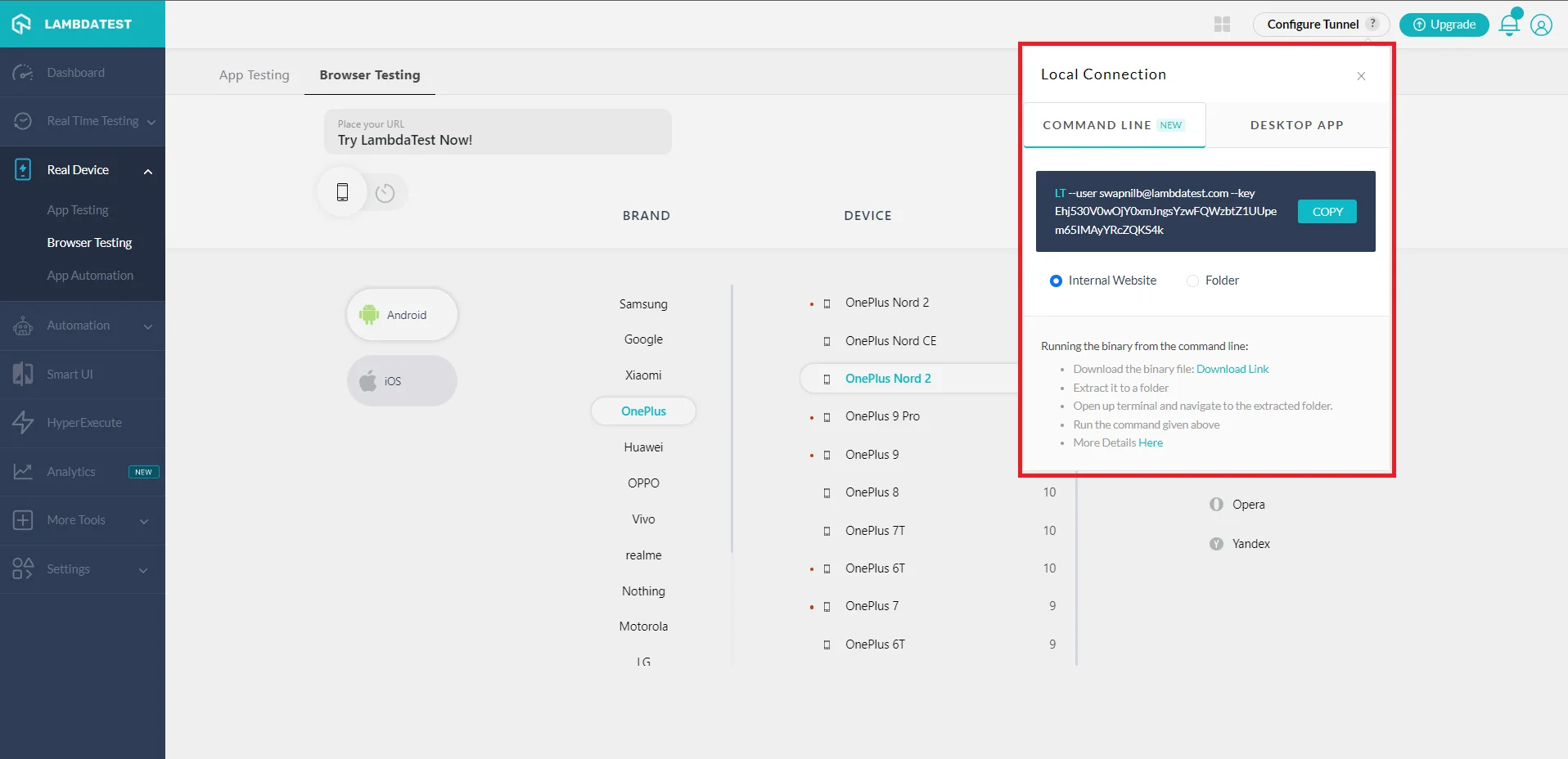Select the Internal Website radio option
This screenshot has height=759, width=1568.
pyautogui.click(x=1056, y=281)
